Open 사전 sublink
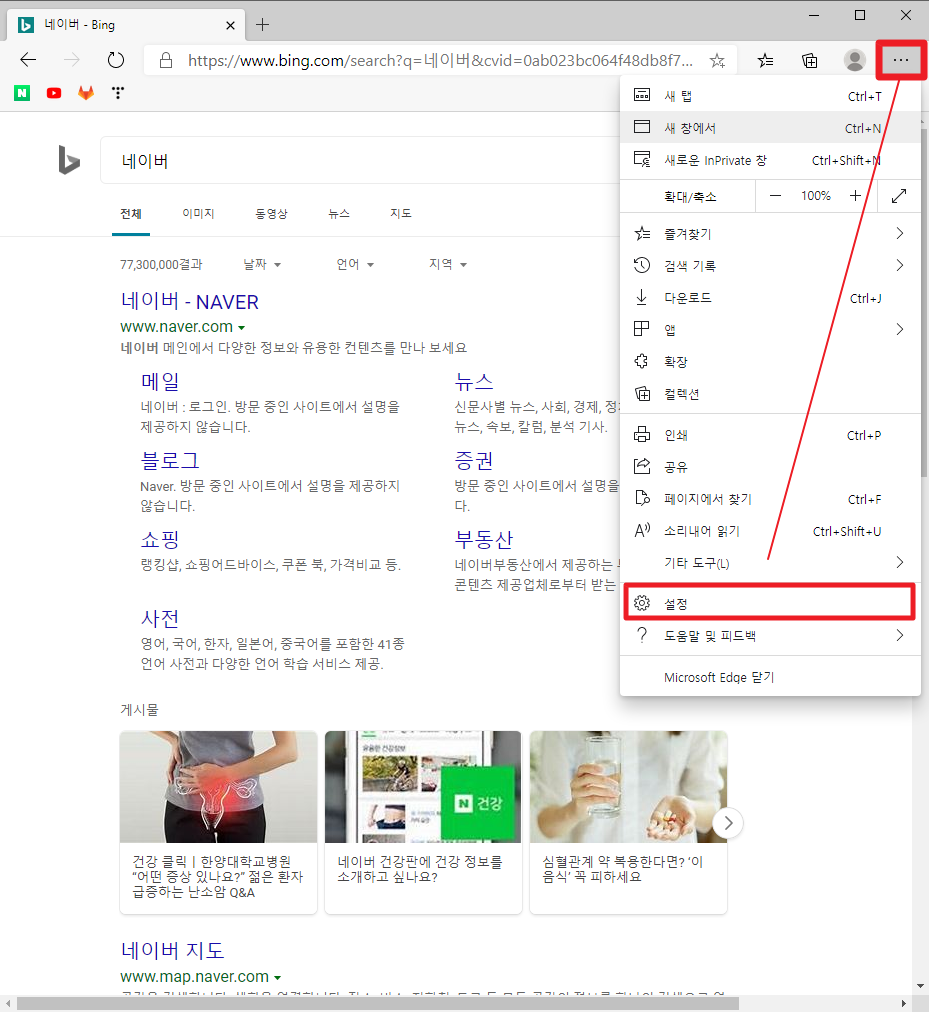 160,619
